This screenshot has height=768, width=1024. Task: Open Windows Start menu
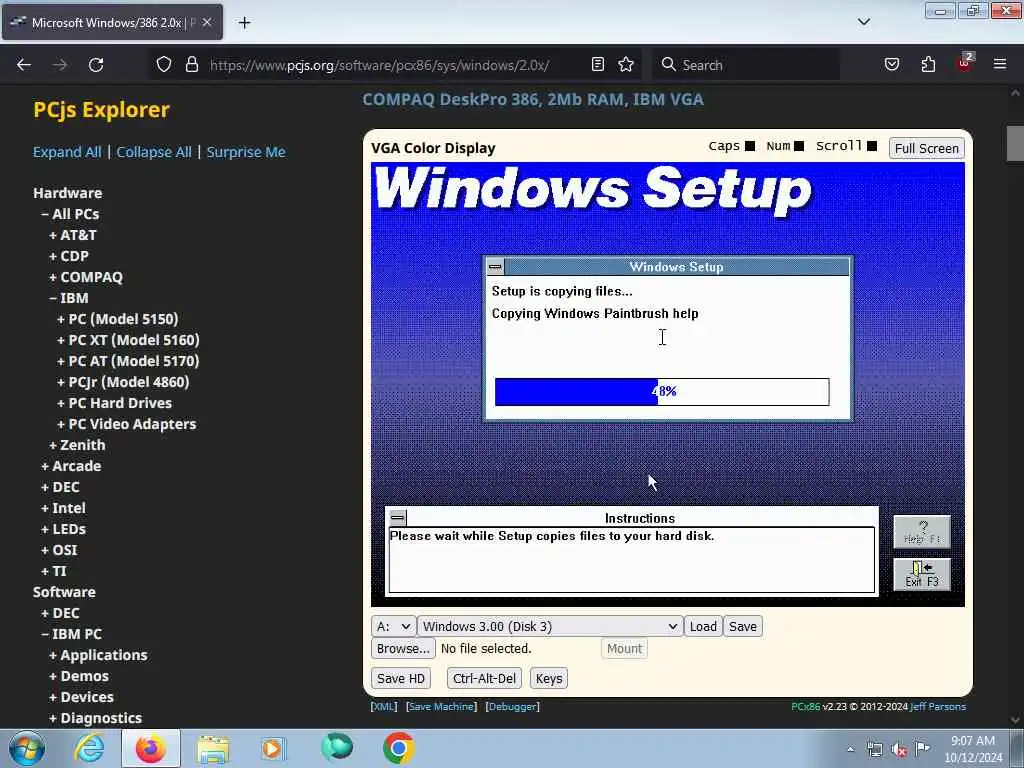(x=27, y=748)
